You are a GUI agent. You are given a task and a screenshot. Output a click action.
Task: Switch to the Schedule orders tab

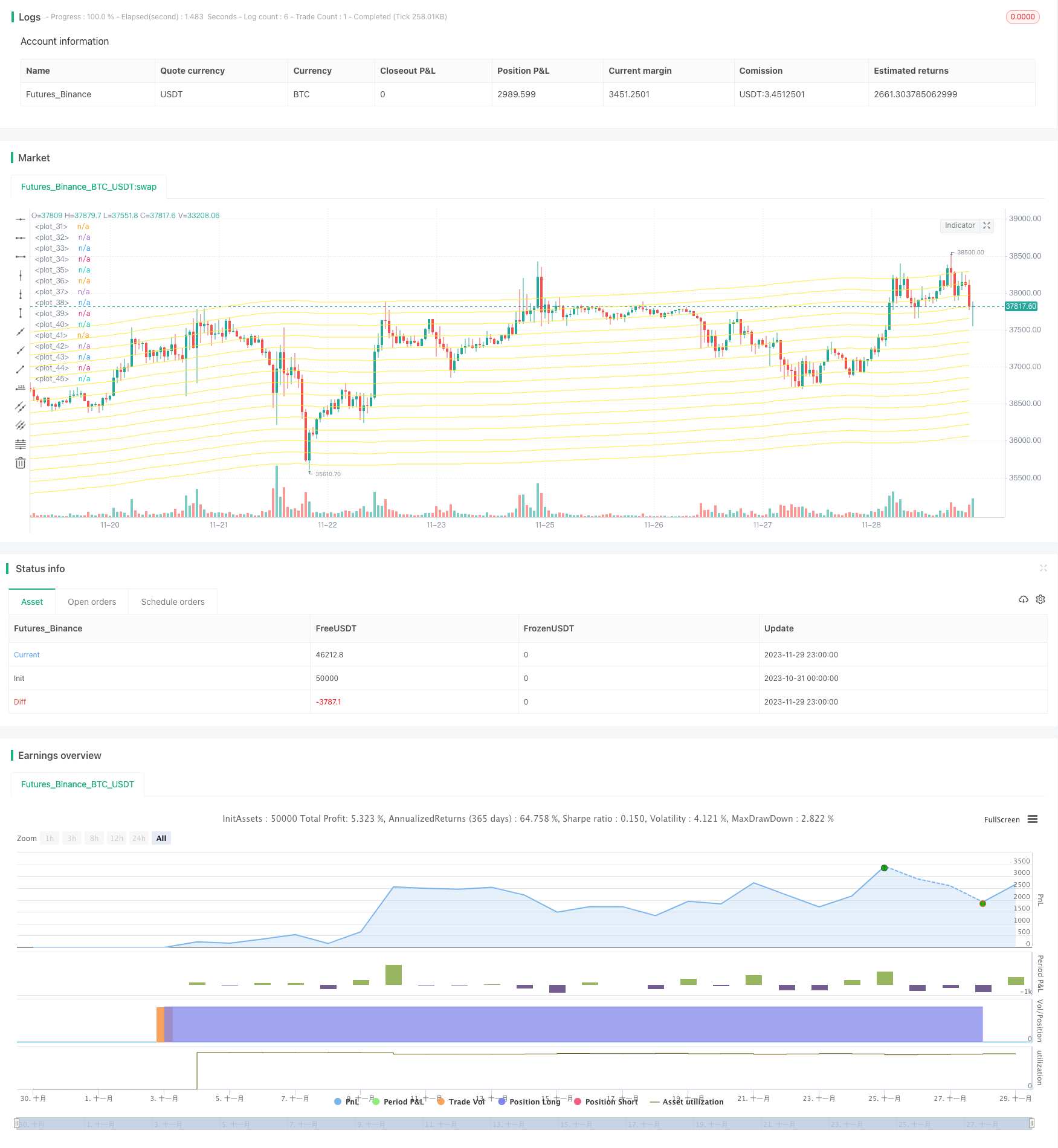[x=173, y=602]
